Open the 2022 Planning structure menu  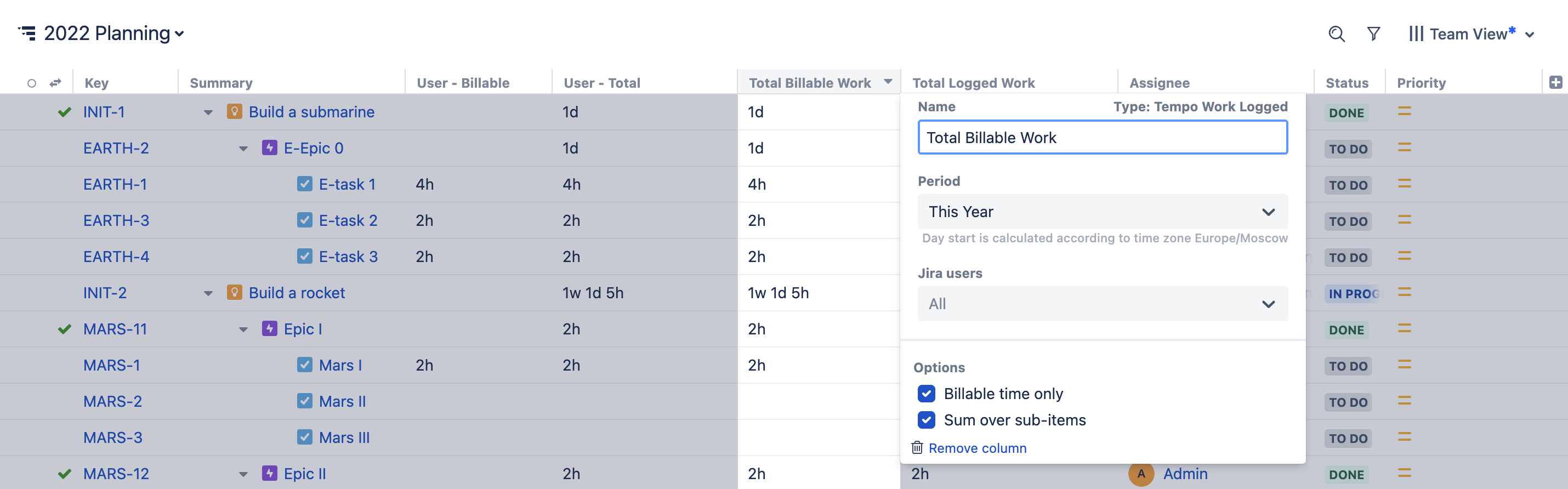pyautogui.click(x=178, y=35)
